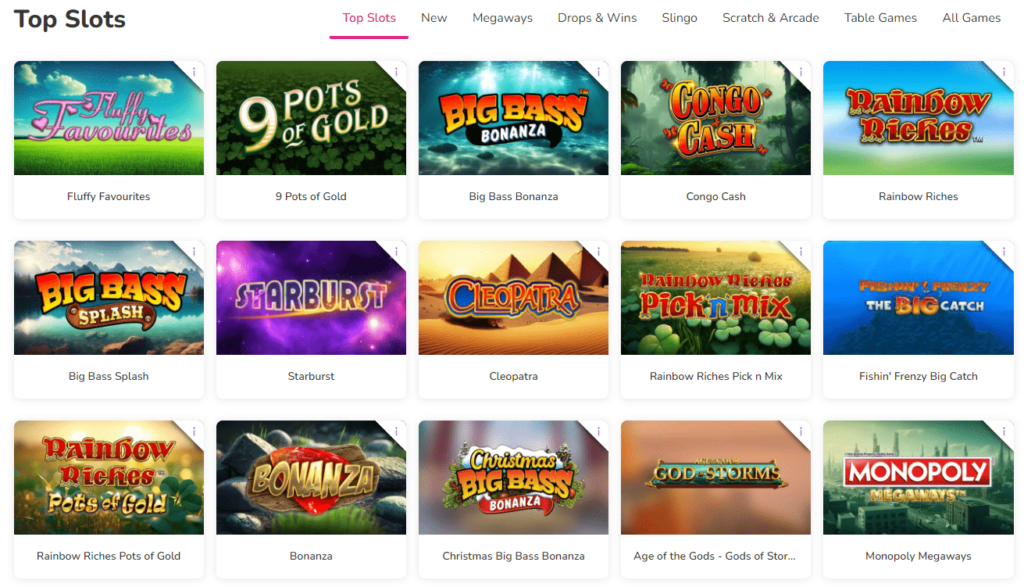Select Rainbow Riches Pots of Gold thumbnail
This screenshot has width=1024, height=587.
(108, 477)
